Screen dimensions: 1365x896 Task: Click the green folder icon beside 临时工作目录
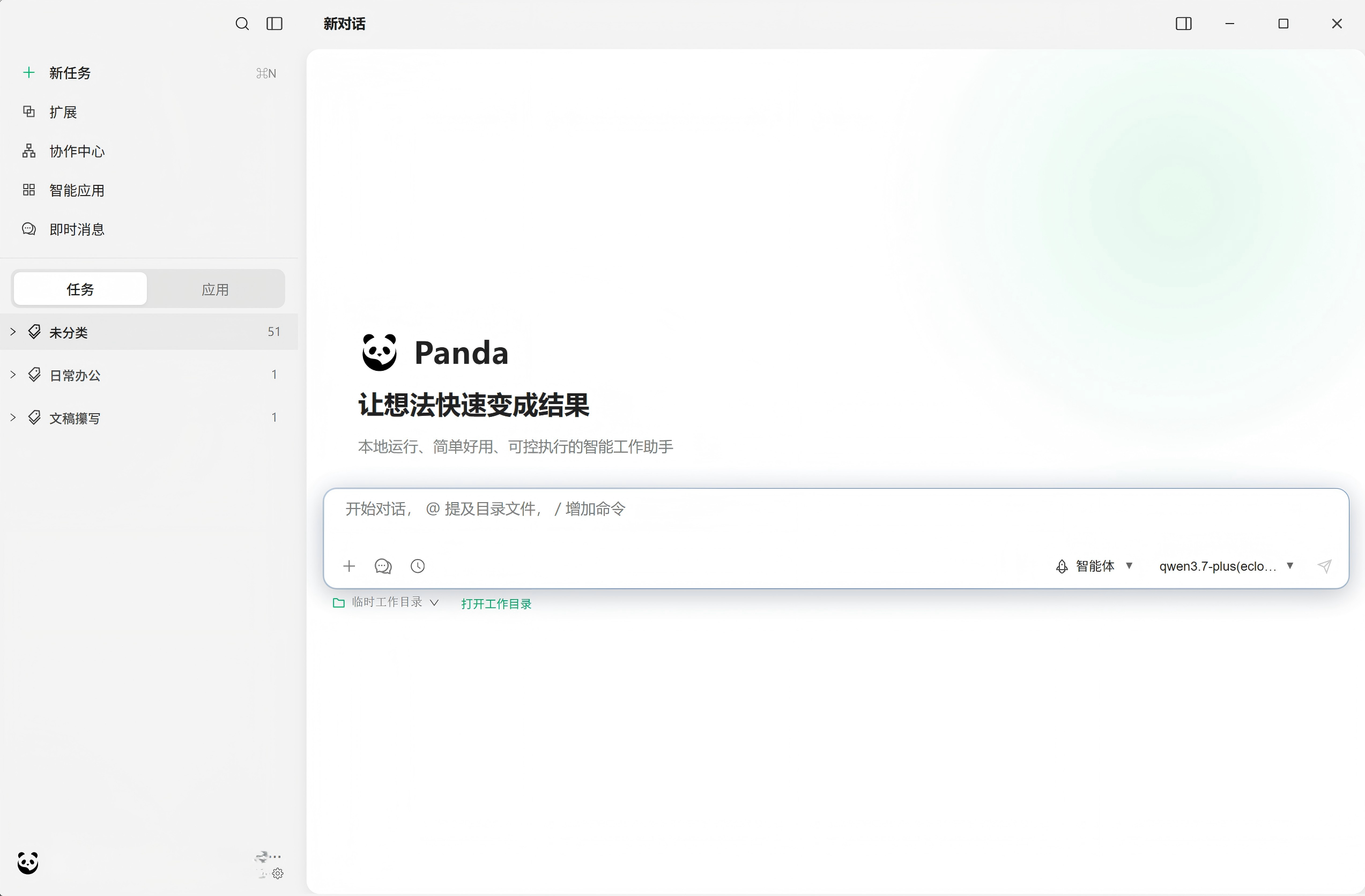click(x=338, y=602)
